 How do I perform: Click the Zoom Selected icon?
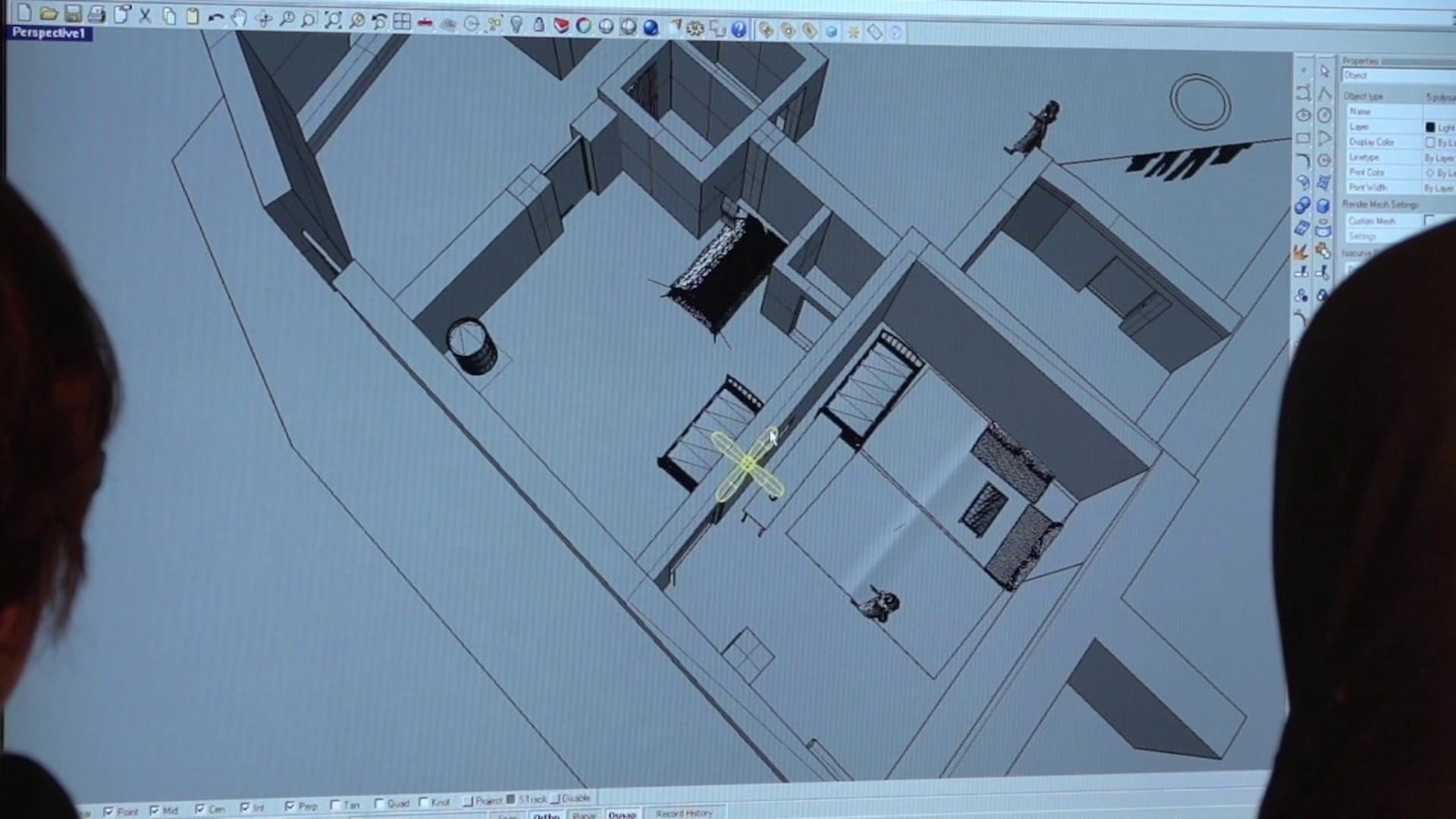pos(356,21)
